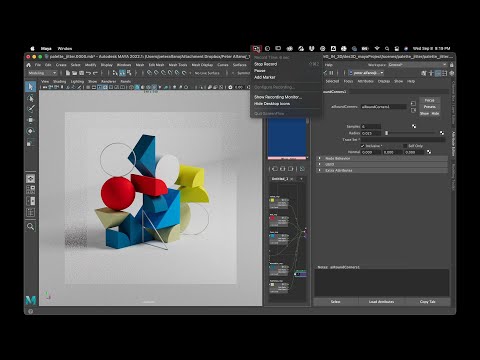Activate the Move tool in toolbox
Image resolution: width=480 pixels, height=360 pixels.
[30, 120]
